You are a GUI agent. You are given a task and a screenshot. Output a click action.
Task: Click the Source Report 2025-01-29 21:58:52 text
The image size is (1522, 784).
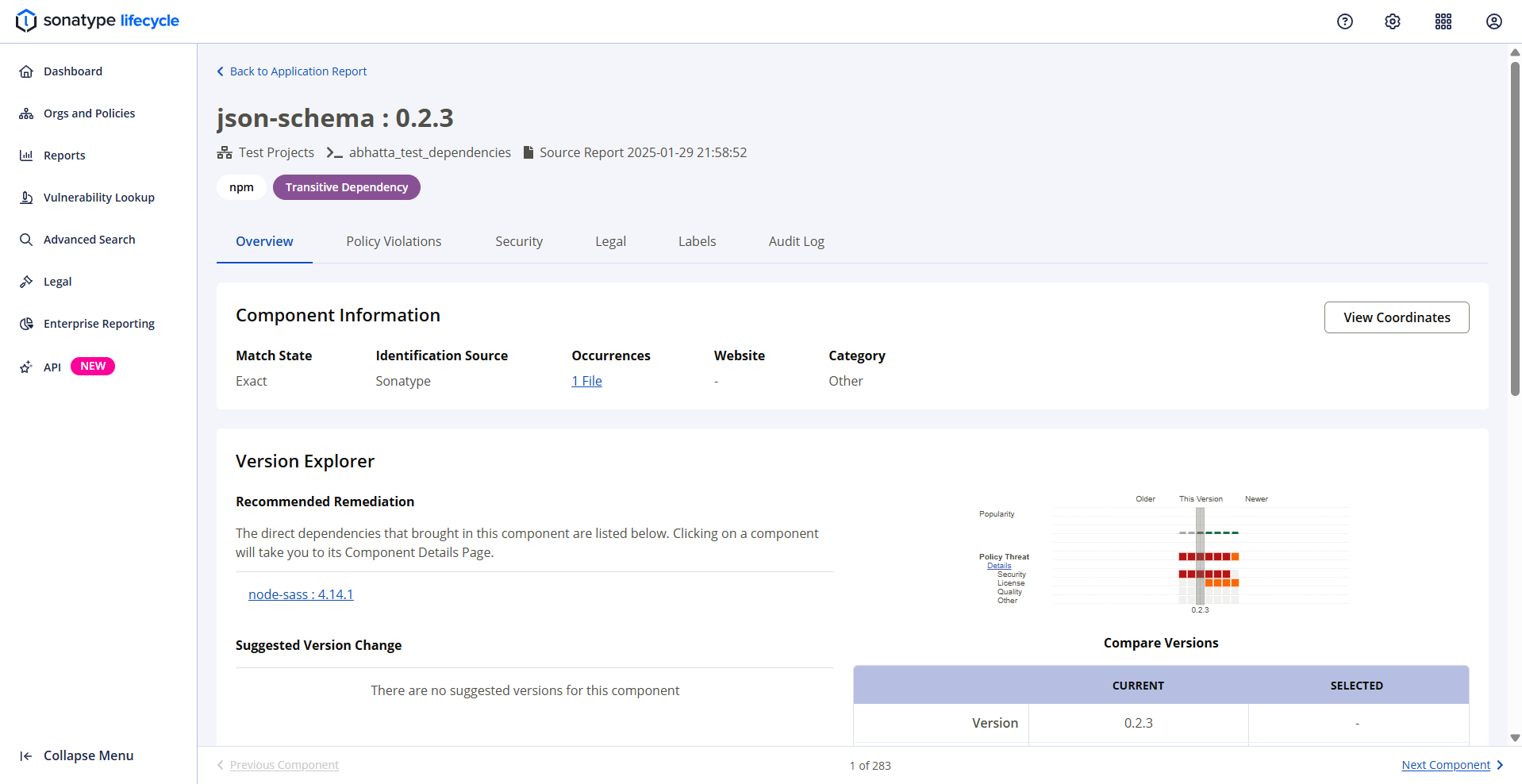point(644,152)
